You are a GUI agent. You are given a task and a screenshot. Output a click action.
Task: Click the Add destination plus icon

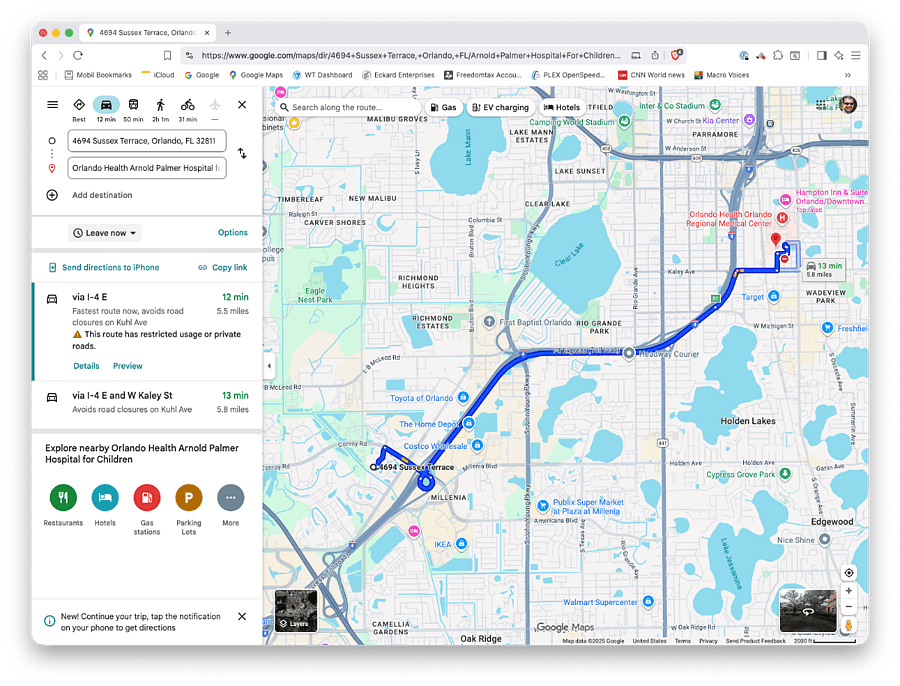click(x=52, y=195)
